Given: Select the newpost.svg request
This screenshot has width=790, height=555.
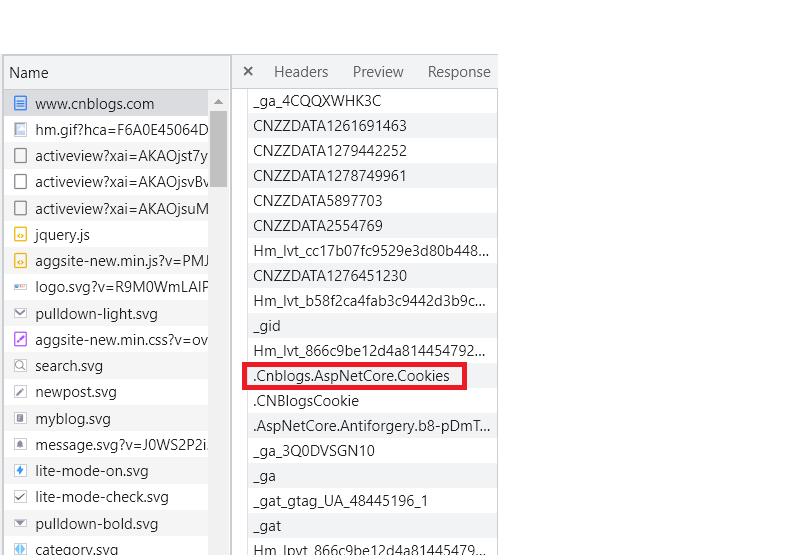Looking at the screenshot, I should (106, 392).
